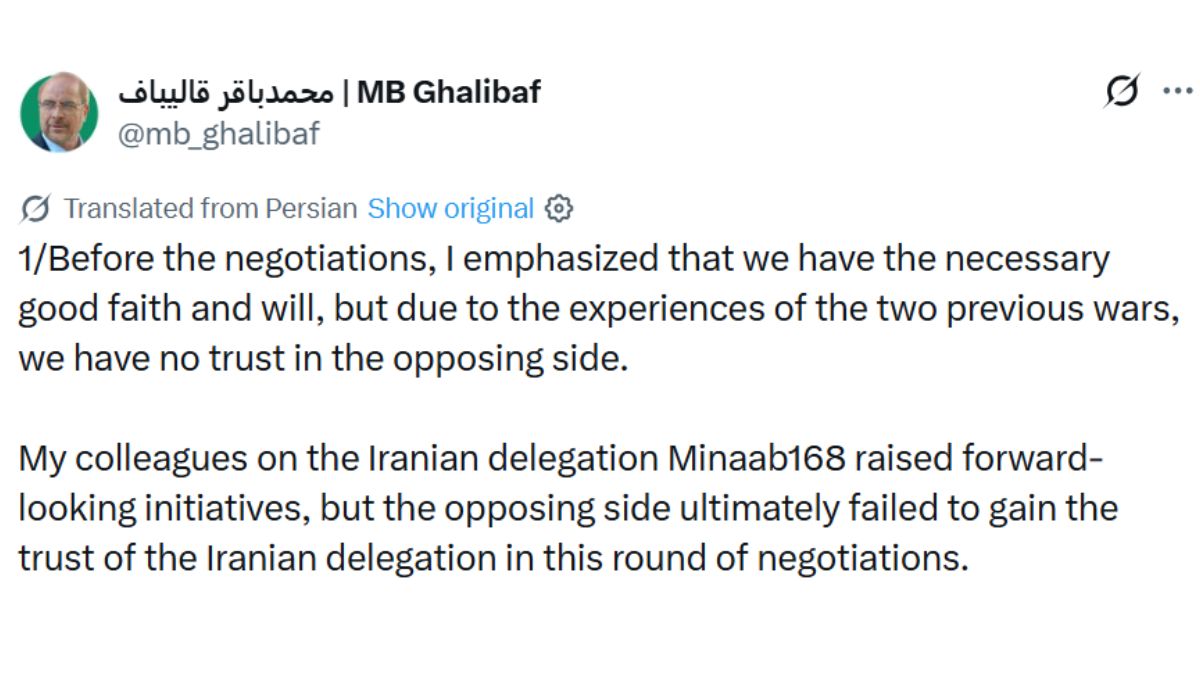Click the MB Ghalibaf display name
The height and width of the screenshot is (675, 1200).
click(x=449, y=93)
